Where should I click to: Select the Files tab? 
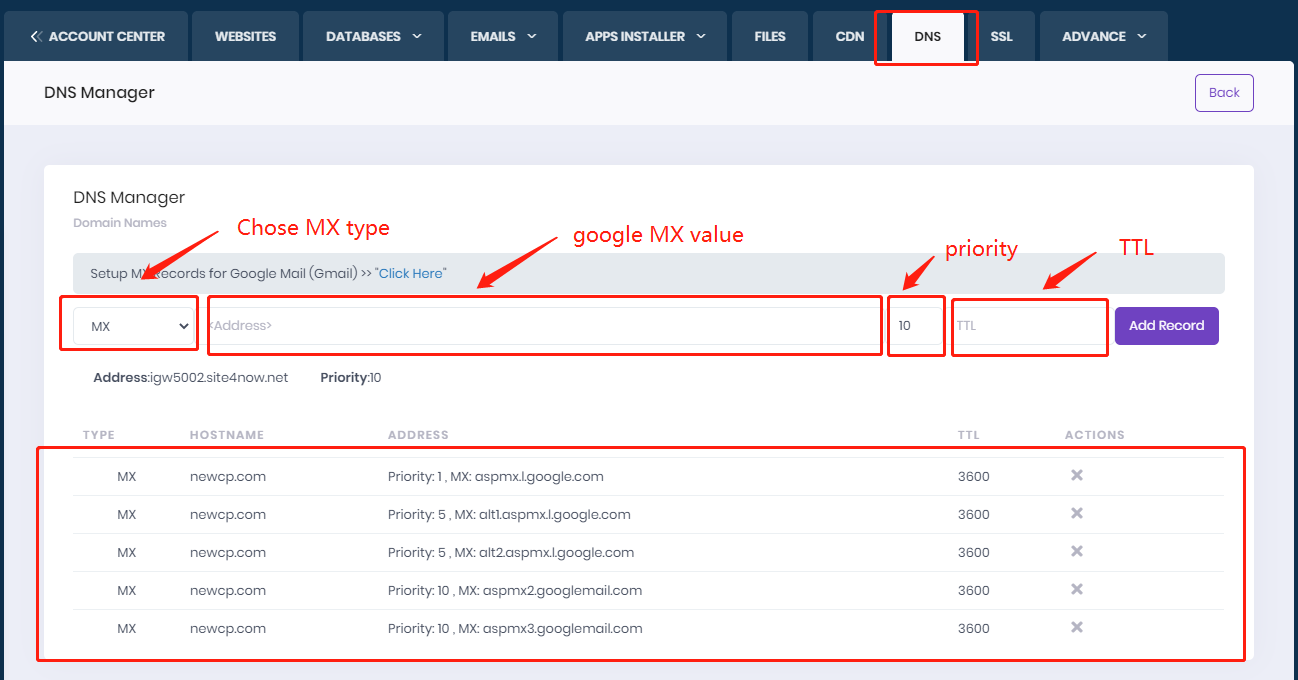[769, 36]
